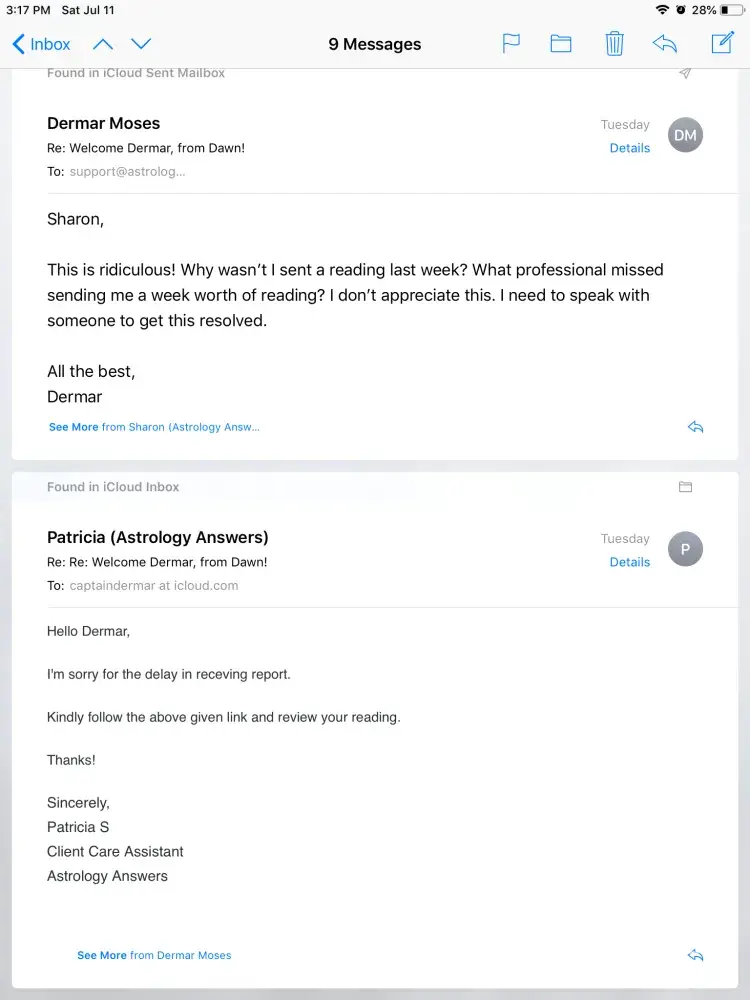
Task: Move message using the folder icon
Action: 561,44
